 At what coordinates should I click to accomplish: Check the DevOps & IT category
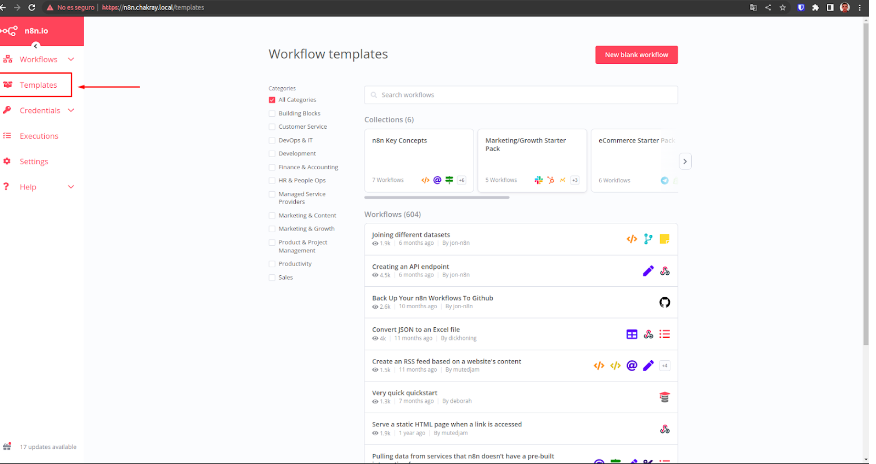click(x=272, y=140)
